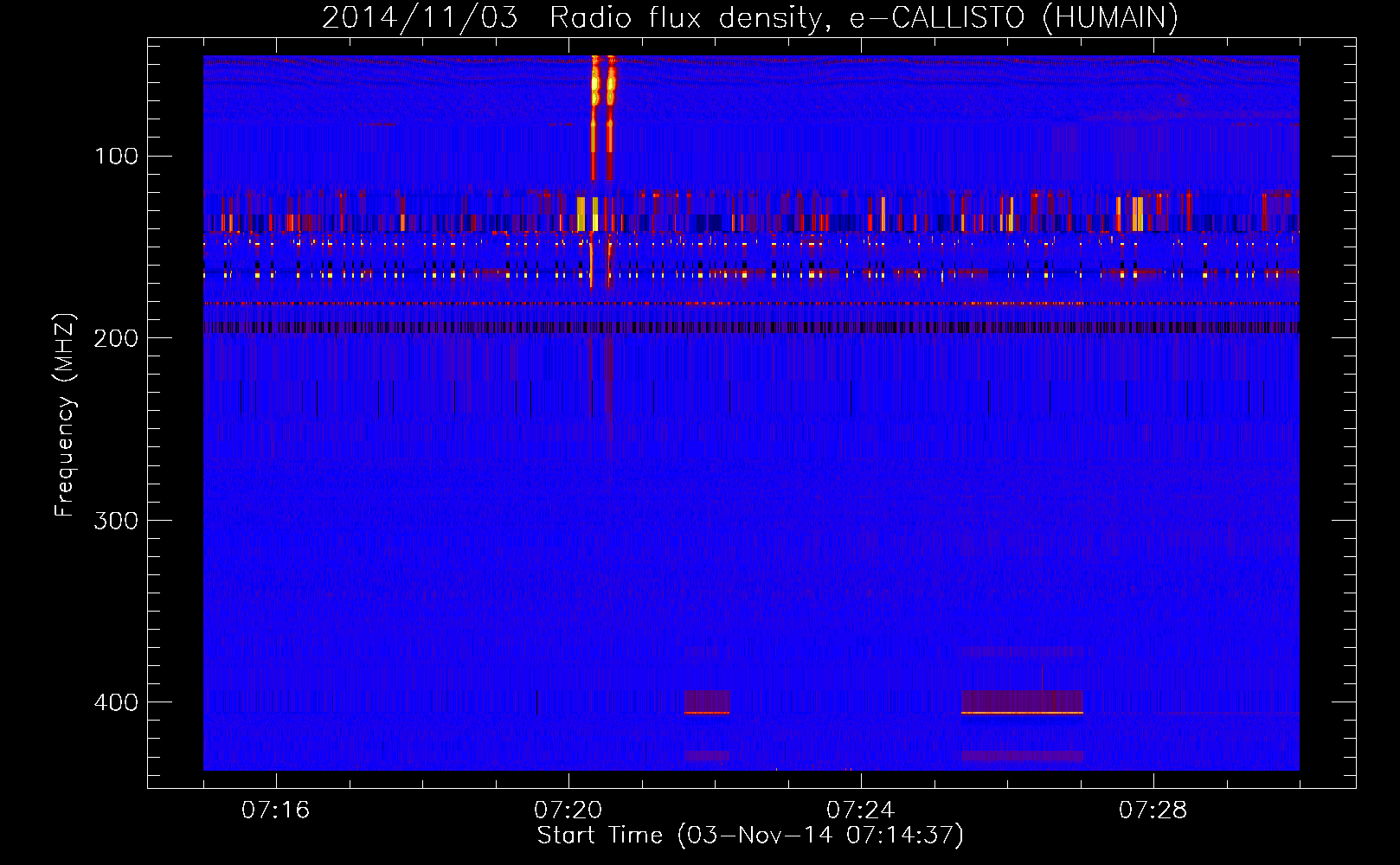
Task: Click the 07:28 time axis label
Action: [1153, 811]
